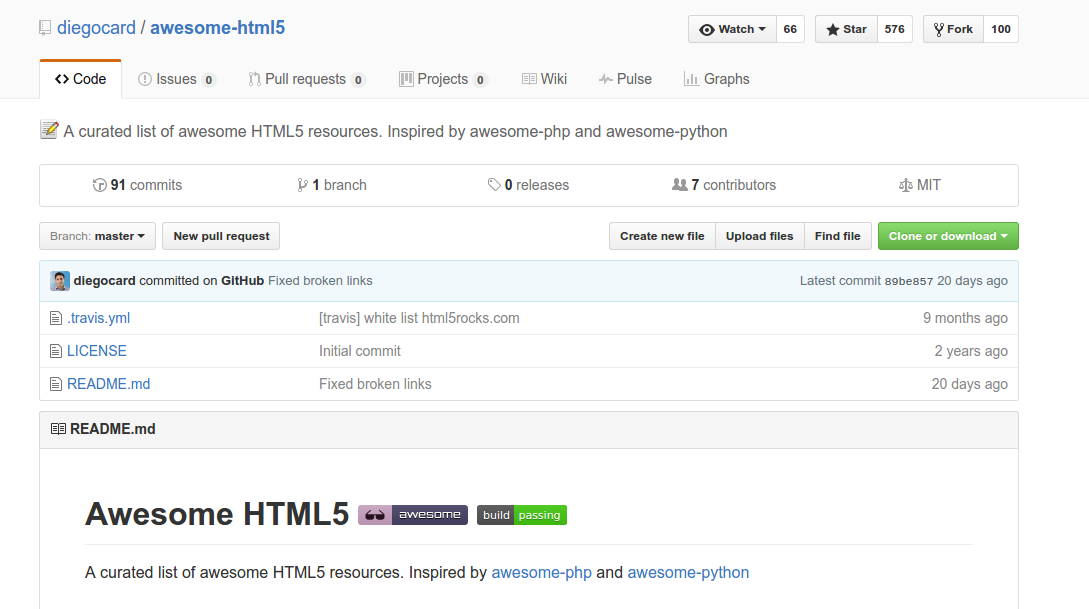Image resolution: width=1089 pixels, height=609 pixels.
Task: Click diegocard author name in commit bar
Action: 104,281
